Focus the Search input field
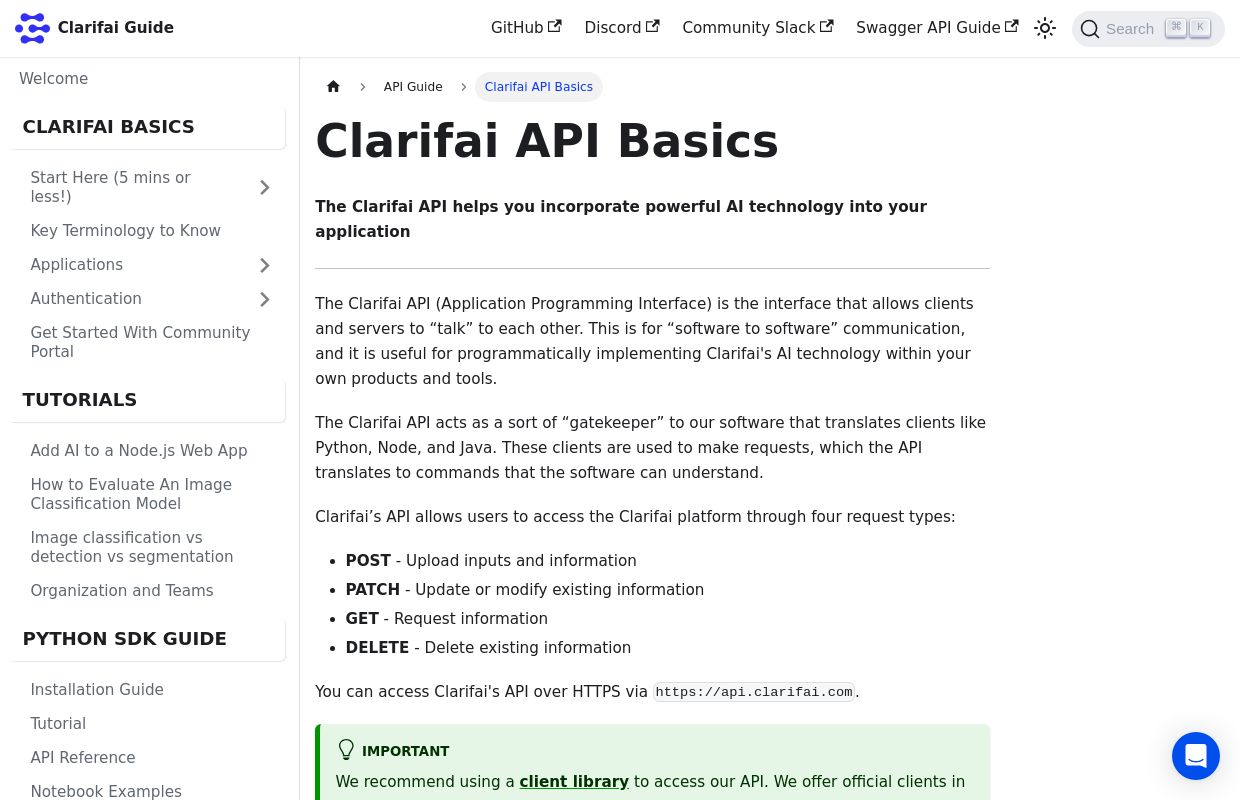 click(x=1148, y=29)
